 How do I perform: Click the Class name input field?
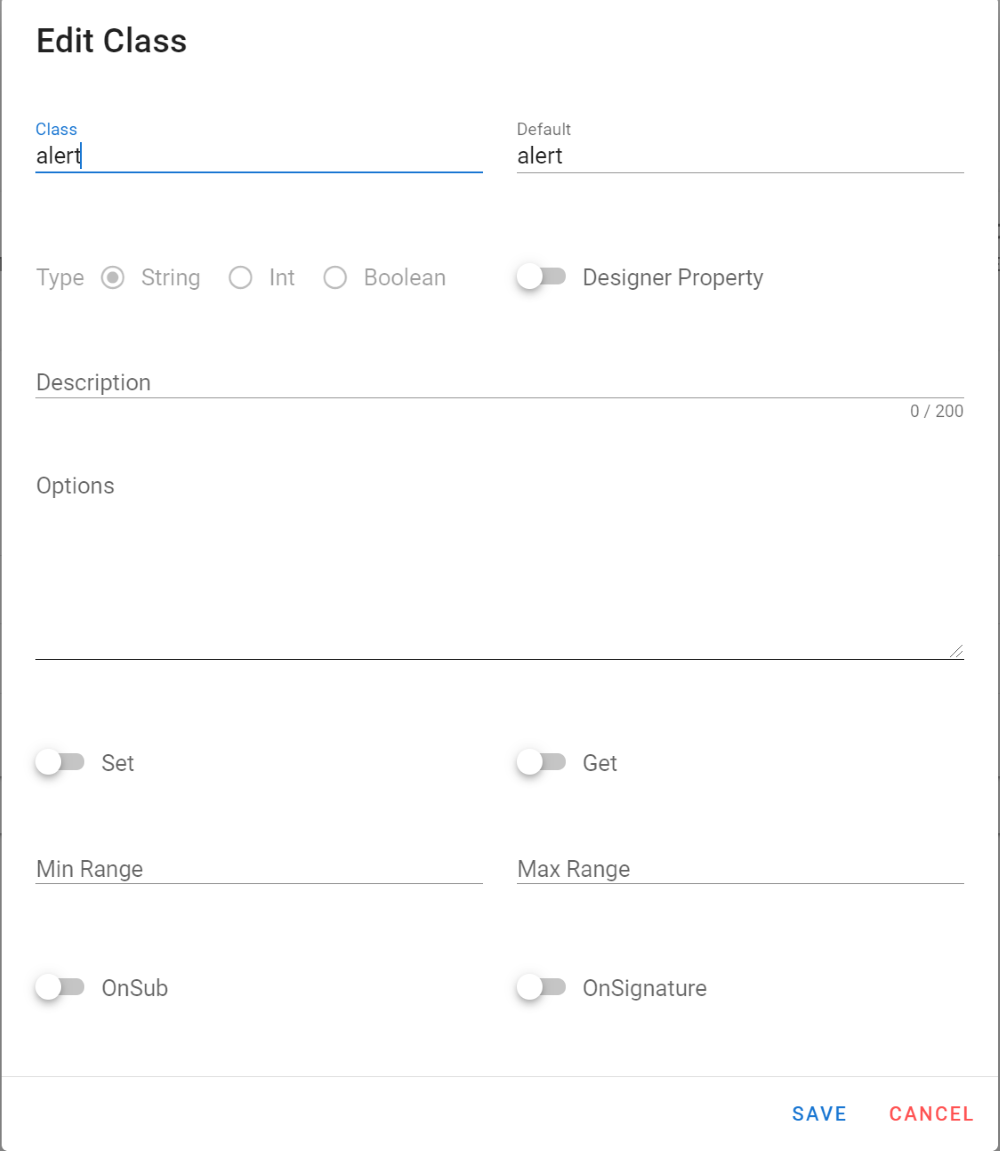pyautogui.click(x=258, y=156)
